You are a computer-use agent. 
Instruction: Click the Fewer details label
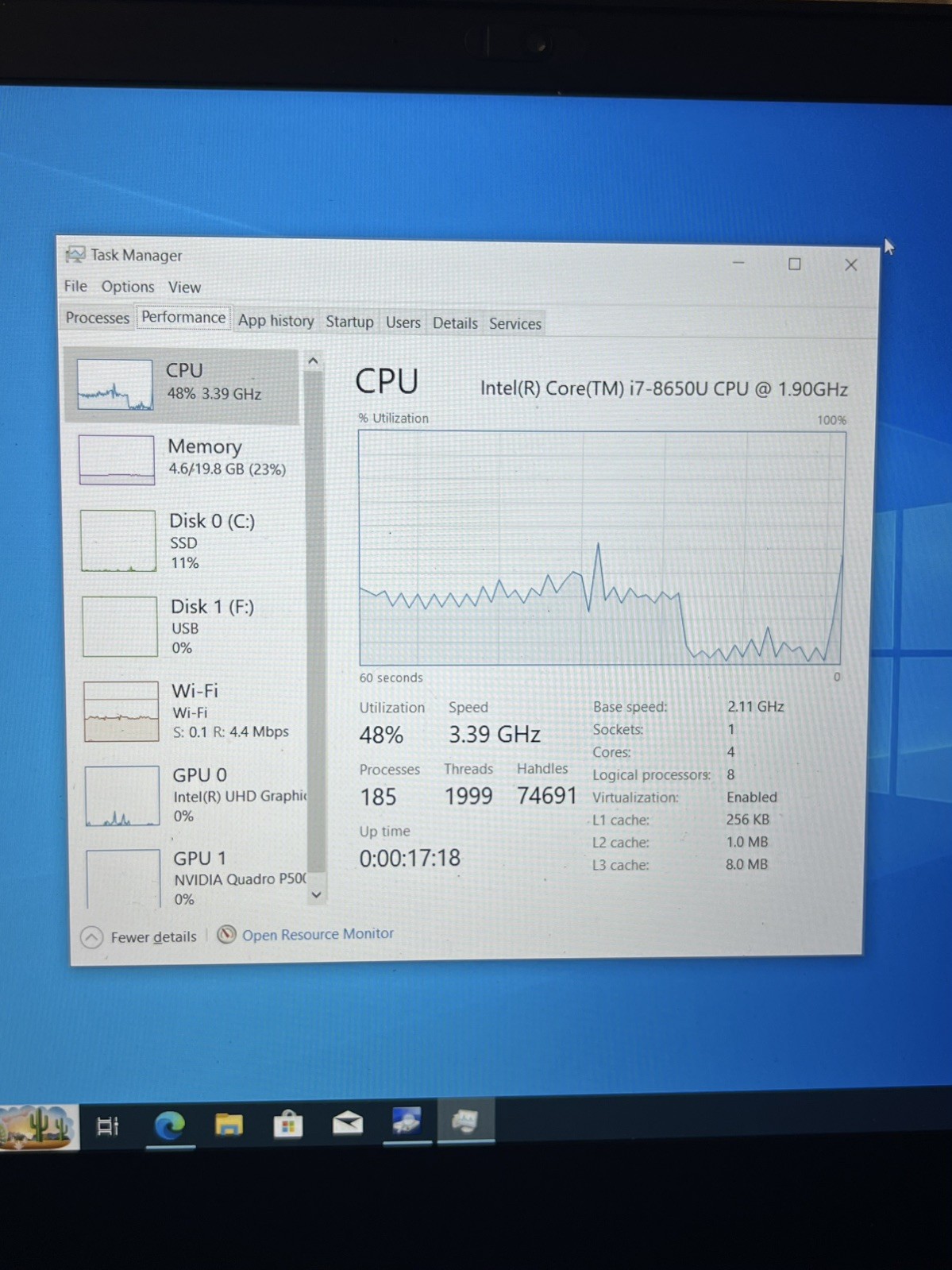[153, 937]
